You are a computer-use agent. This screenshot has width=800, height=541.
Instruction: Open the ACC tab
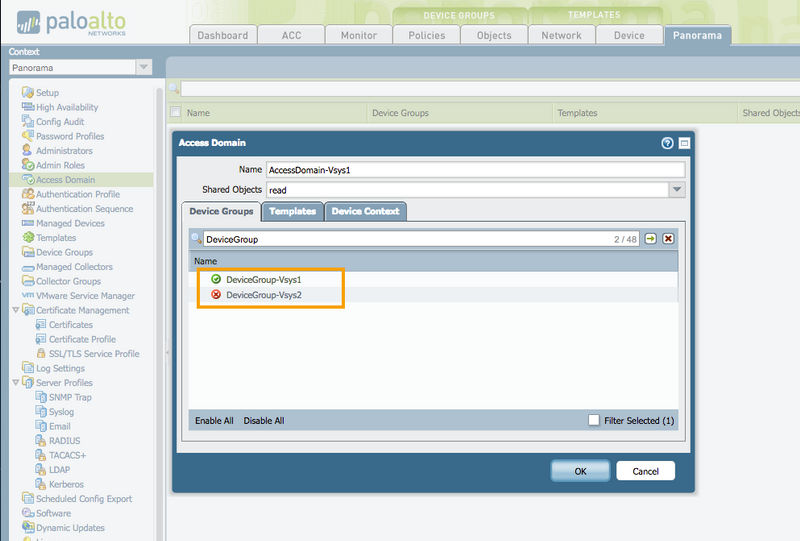pyautogui.click(x=291, y=35)
